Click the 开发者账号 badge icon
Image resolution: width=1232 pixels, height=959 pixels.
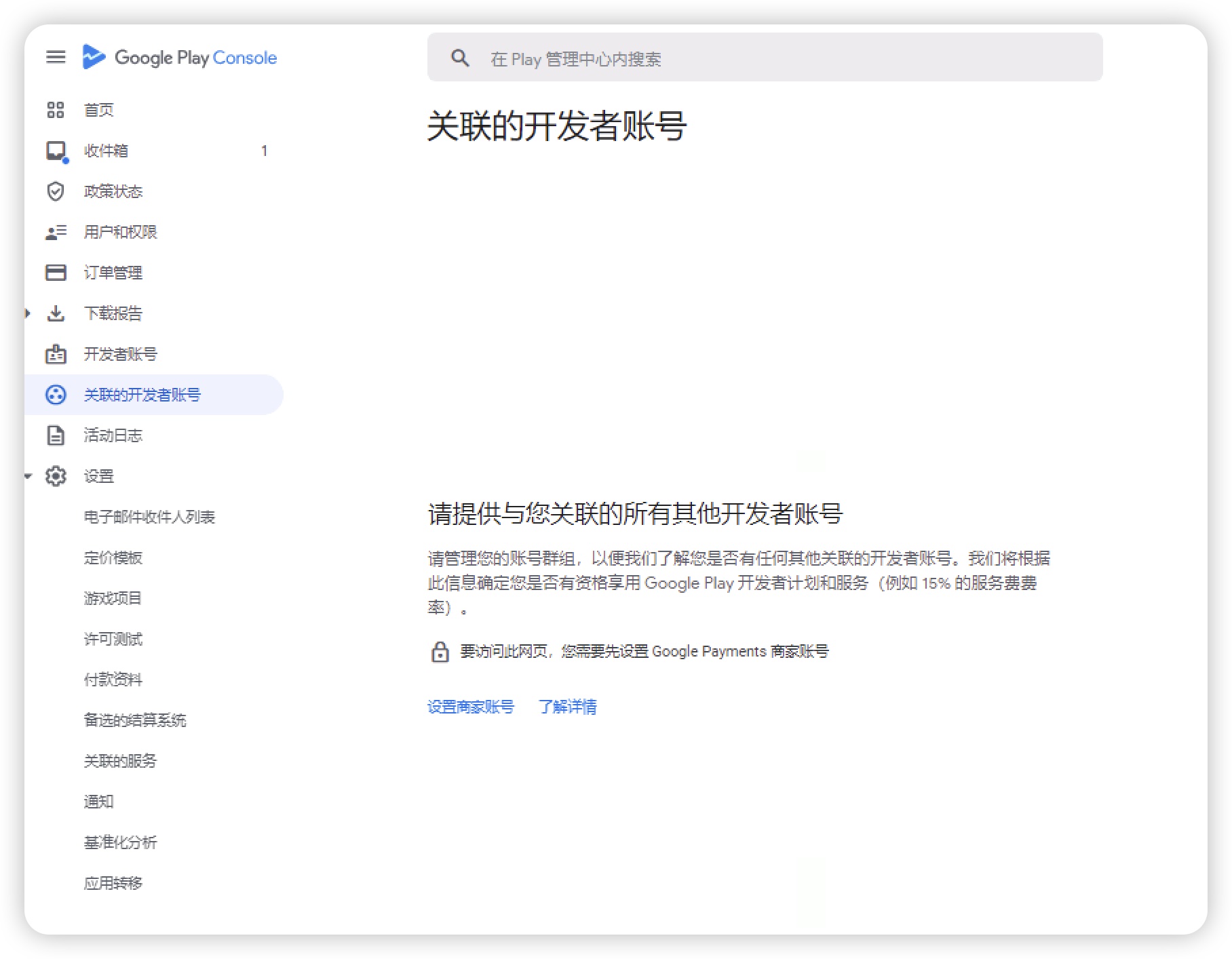[x=56, y=354]
